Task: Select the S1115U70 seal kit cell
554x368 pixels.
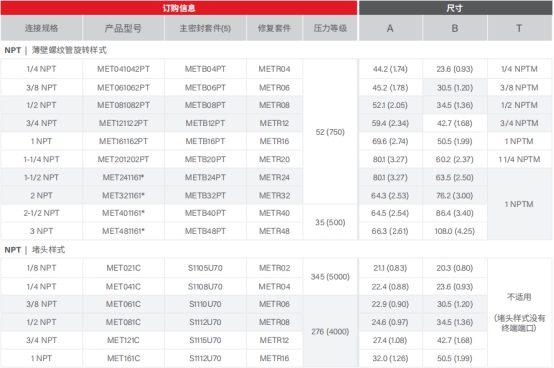Action: (205, 340)
